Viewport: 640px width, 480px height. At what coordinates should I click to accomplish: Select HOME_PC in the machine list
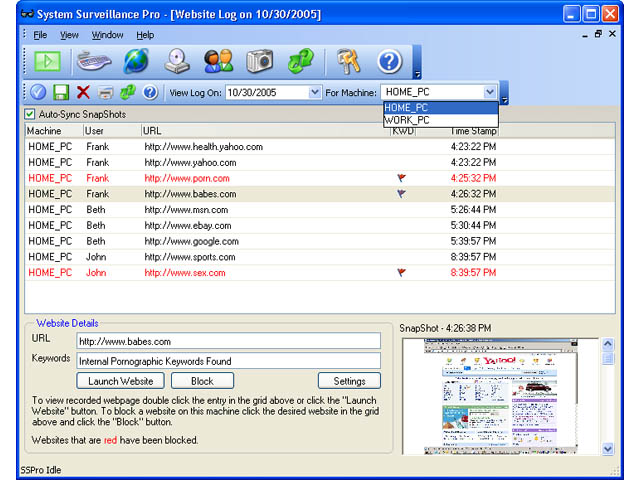tap(441, 108)
